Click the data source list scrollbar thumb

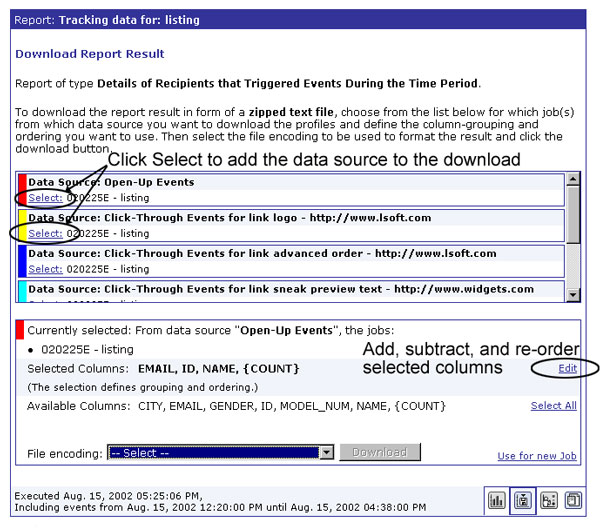coord(573,215)
